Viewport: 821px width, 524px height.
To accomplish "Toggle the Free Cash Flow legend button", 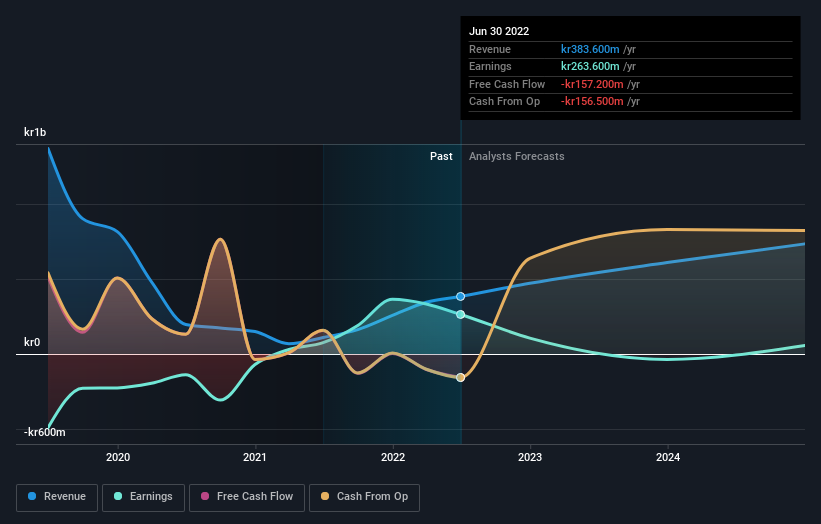I will coord(247,497).
